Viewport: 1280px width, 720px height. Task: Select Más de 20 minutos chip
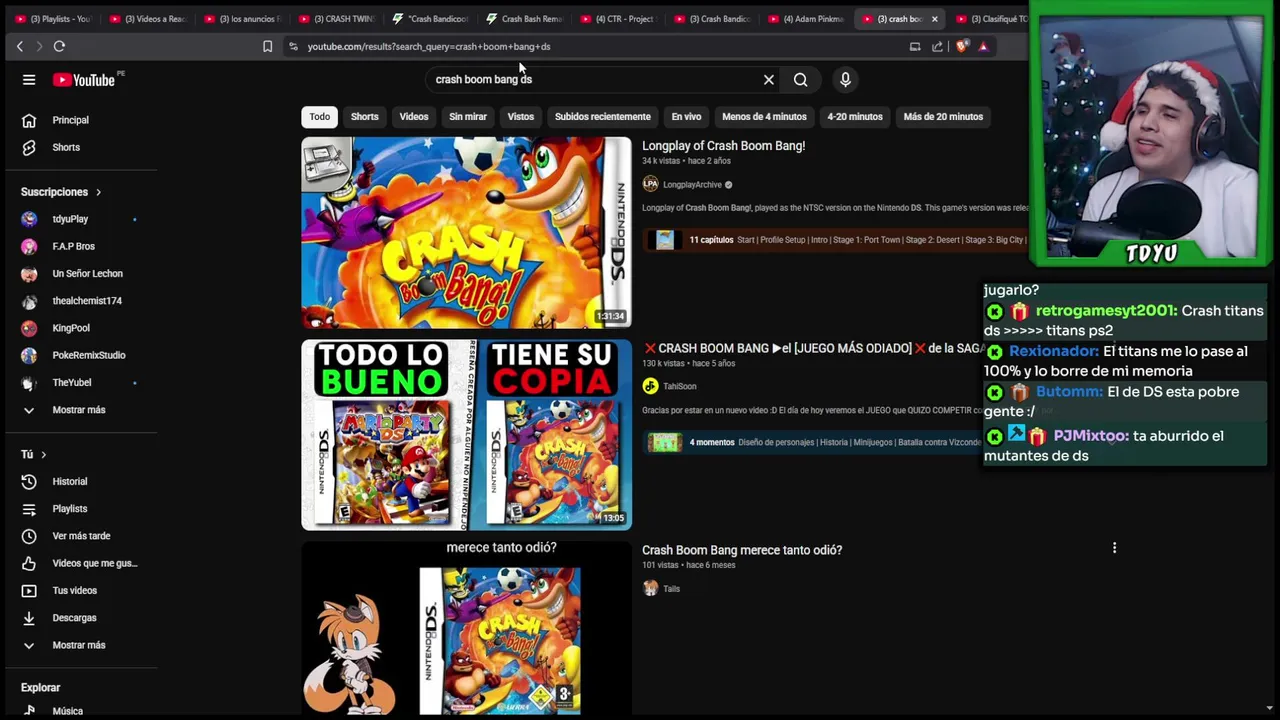coord(943,117)
